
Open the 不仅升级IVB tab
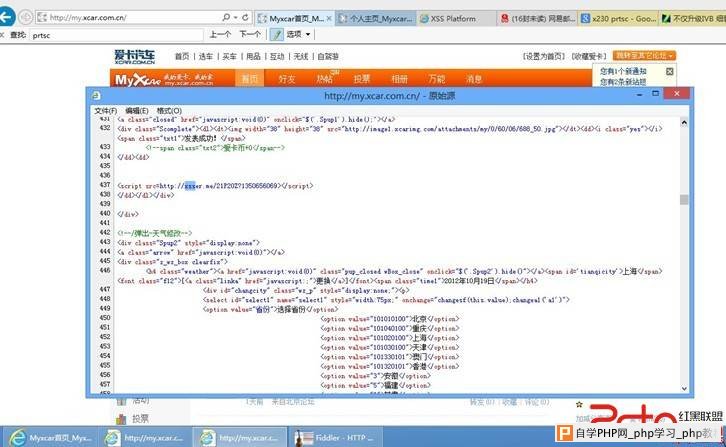pyautogui.click(x=693, y=19)
